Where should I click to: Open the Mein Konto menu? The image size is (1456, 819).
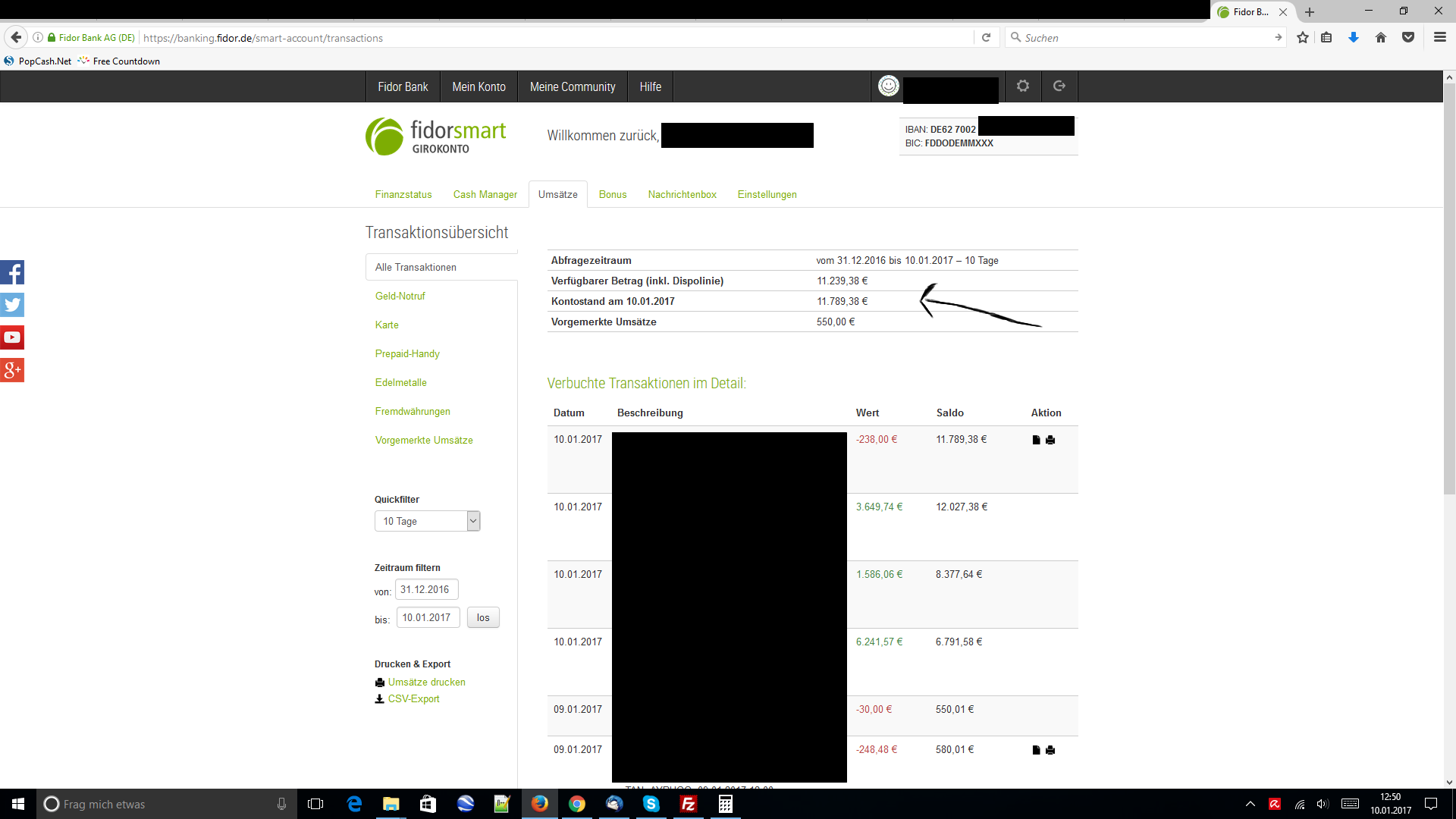click(x=479, y=87)
